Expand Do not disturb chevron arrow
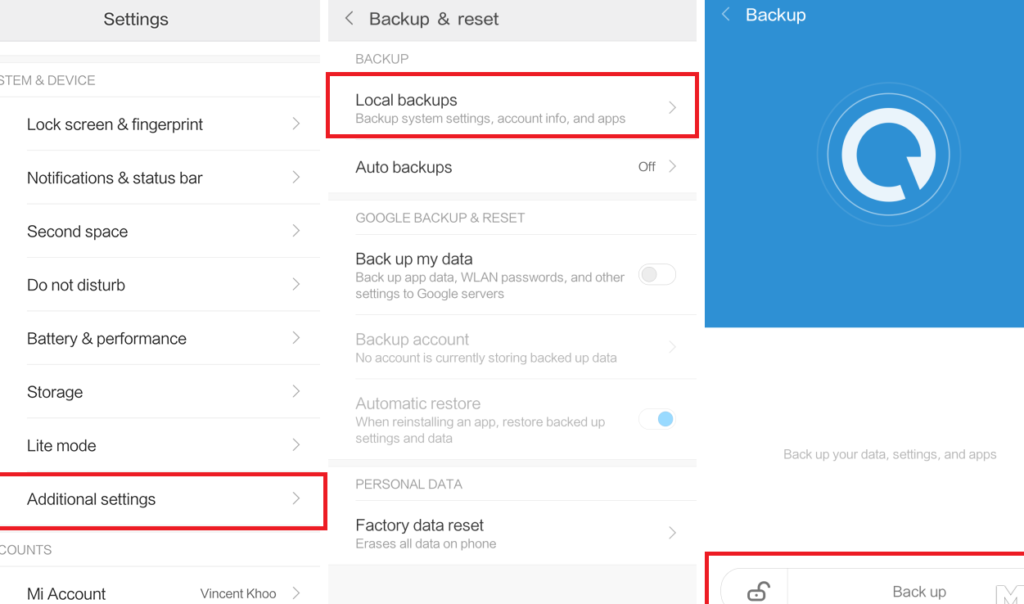1024x604 pixels. click(296, 285)
